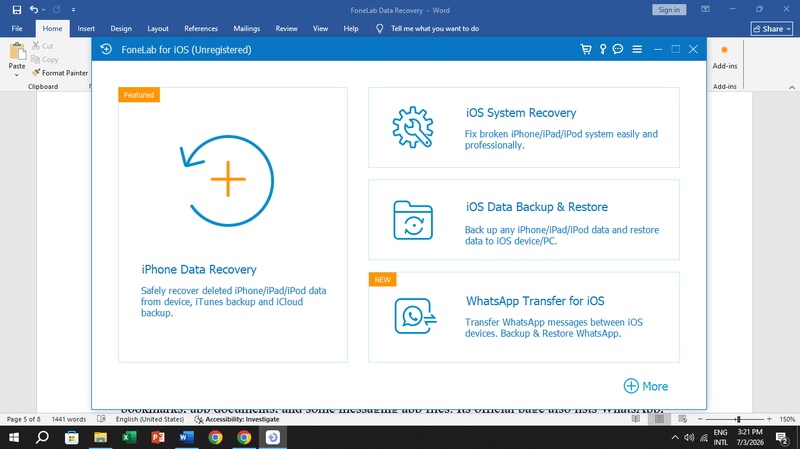Switch to Web Layout view
This screenshot has height=449, width=800.
[x=683, y=419]
